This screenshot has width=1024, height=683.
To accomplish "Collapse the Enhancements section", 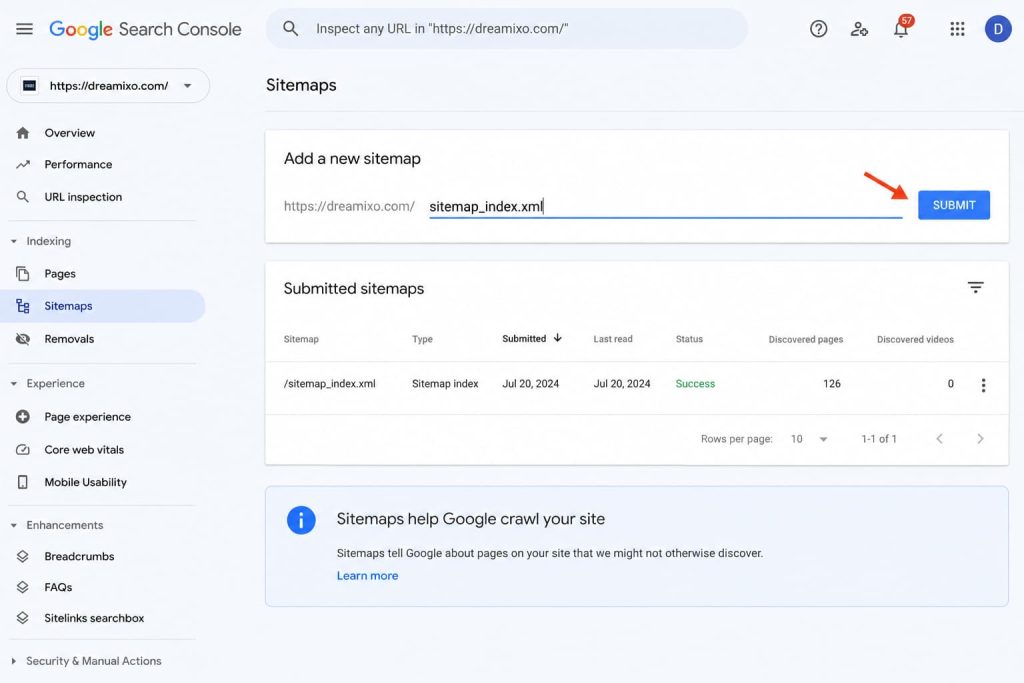I will point(14,525).
